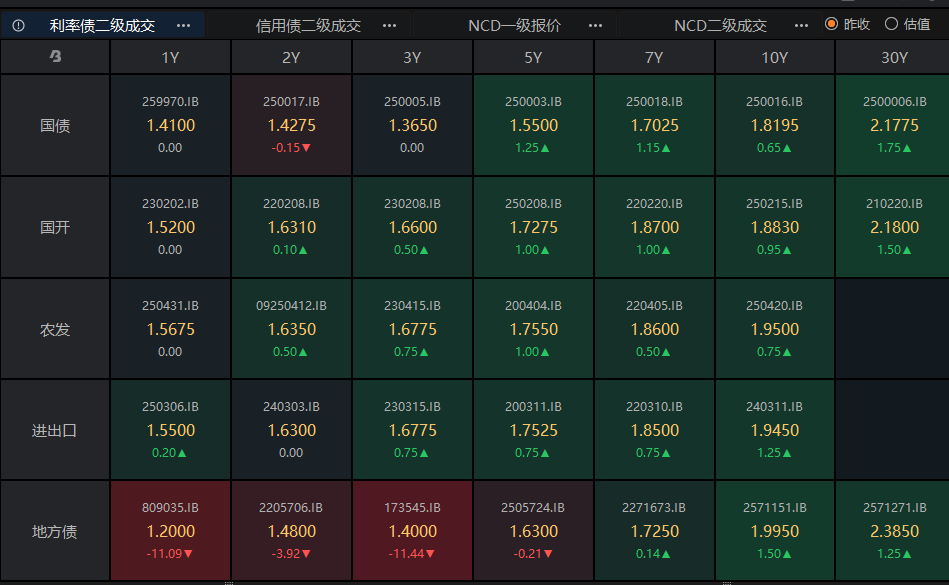Viewport: 949px width, 585px height.
Task: Switch to the NCD一级报价 tab
Action: pos(514,25)
